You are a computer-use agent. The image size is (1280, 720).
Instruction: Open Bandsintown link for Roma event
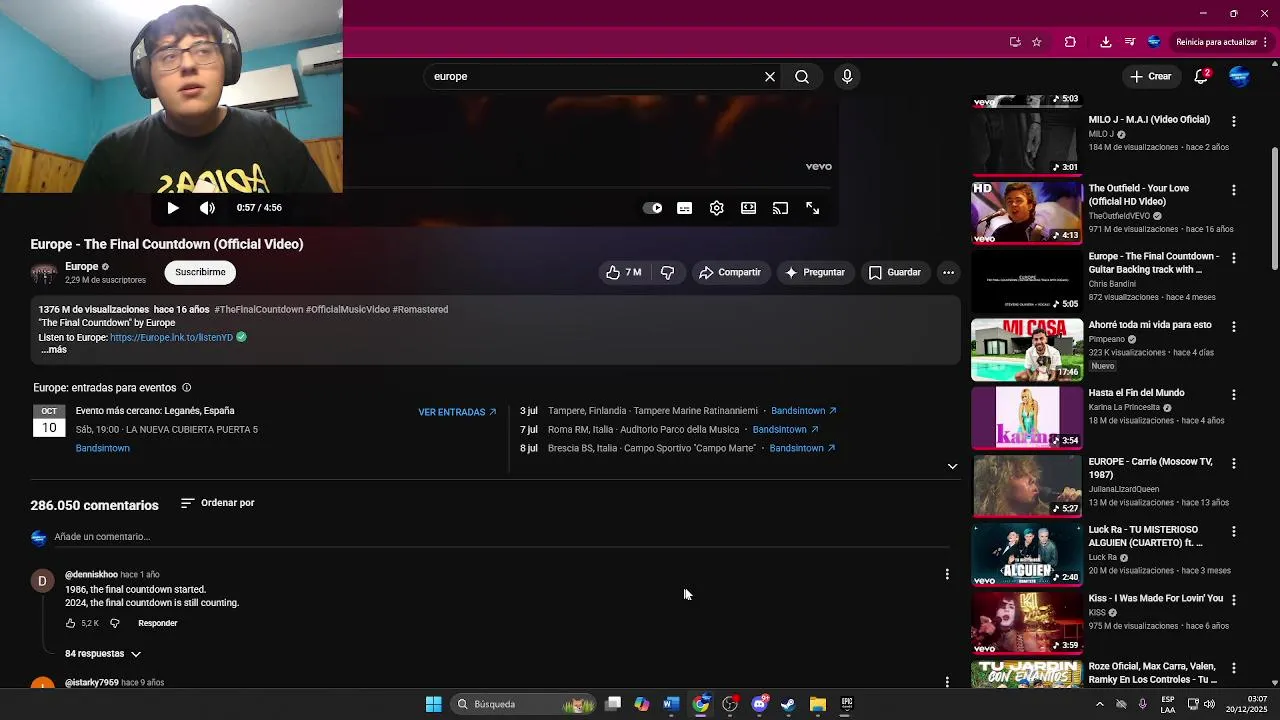785,430
